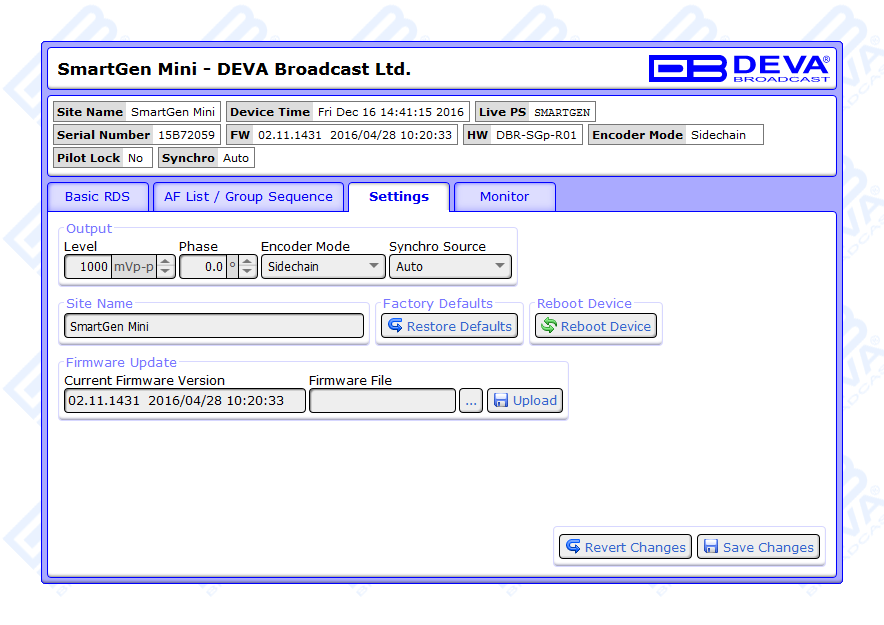Switch to the Basic RDS tab
The image size is (884, 625).
[x=98, y=197]
